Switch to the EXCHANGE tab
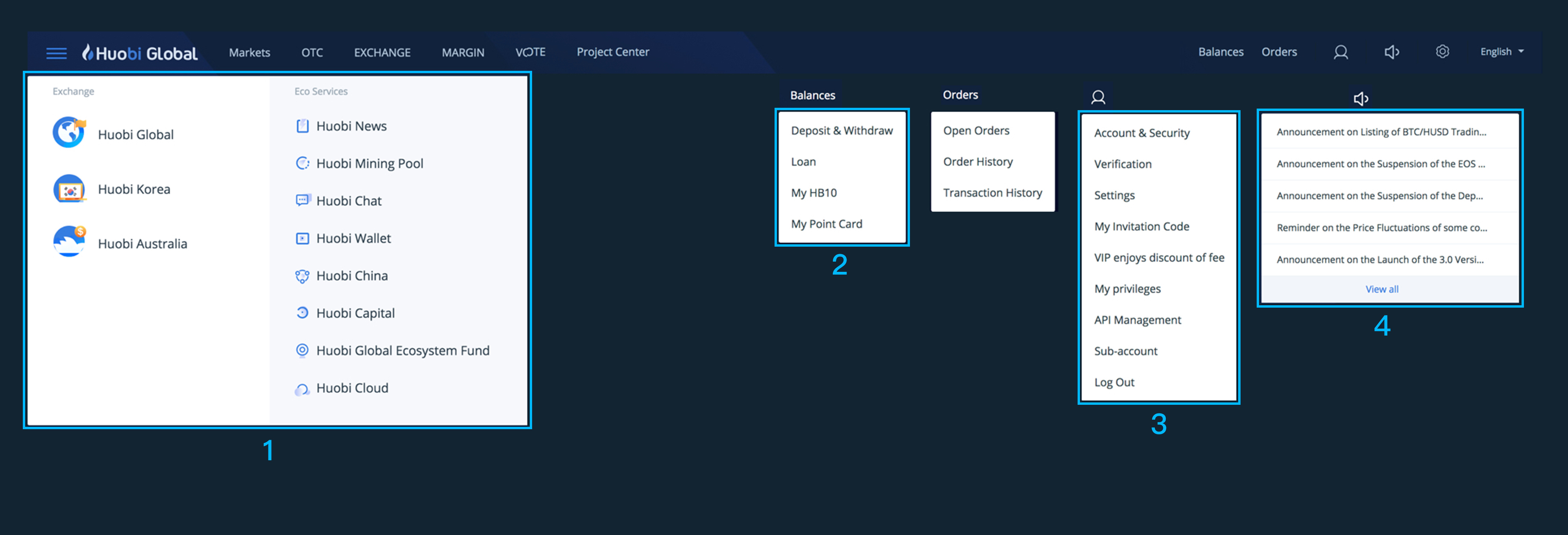1568x535 pixels. [x=382, y=52]
